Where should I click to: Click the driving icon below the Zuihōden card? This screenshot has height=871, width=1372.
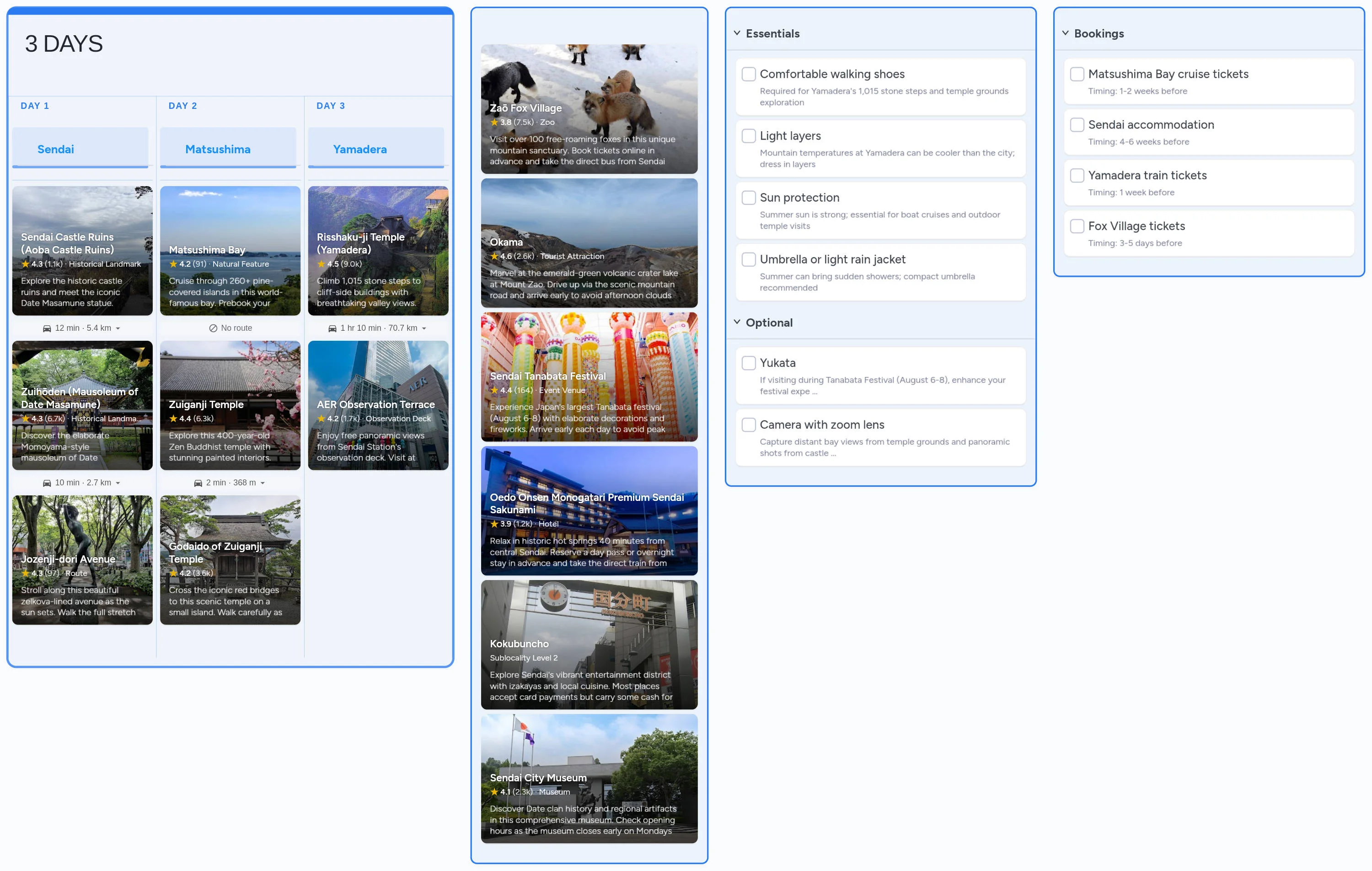[x=47, y=482]
